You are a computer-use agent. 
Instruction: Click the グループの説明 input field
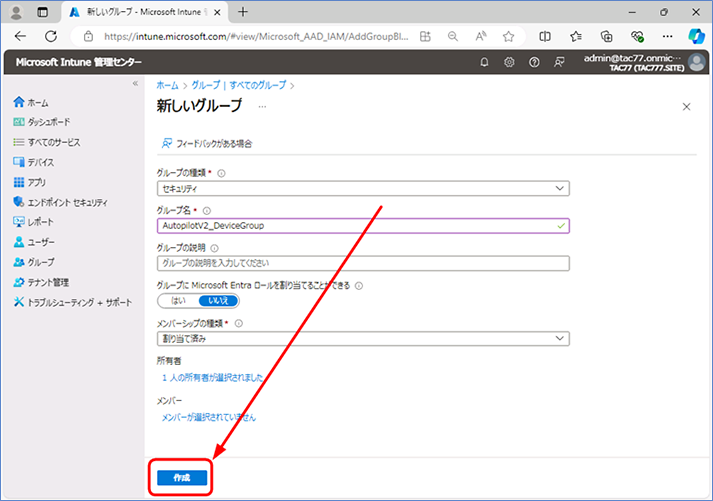coord(363,263)
